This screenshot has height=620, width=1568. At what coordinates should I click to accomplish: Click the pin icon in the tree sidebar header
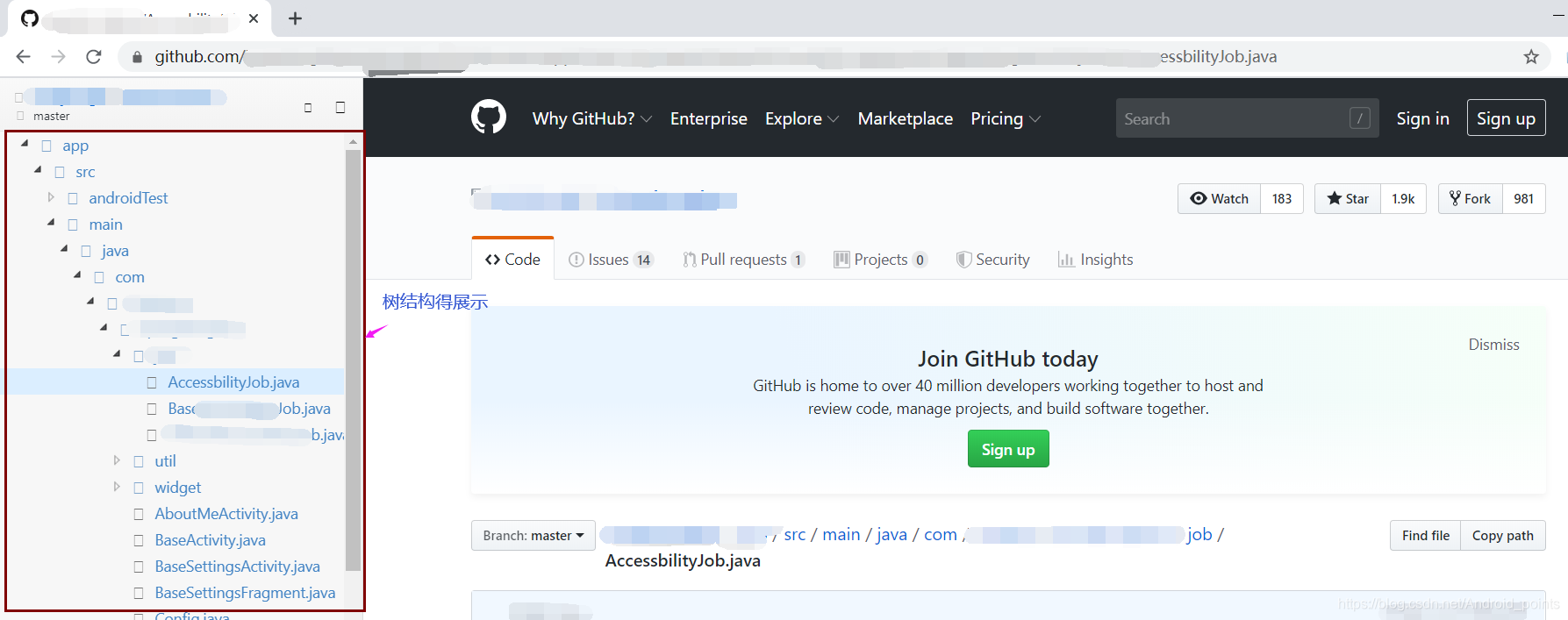tap(308, 108)
